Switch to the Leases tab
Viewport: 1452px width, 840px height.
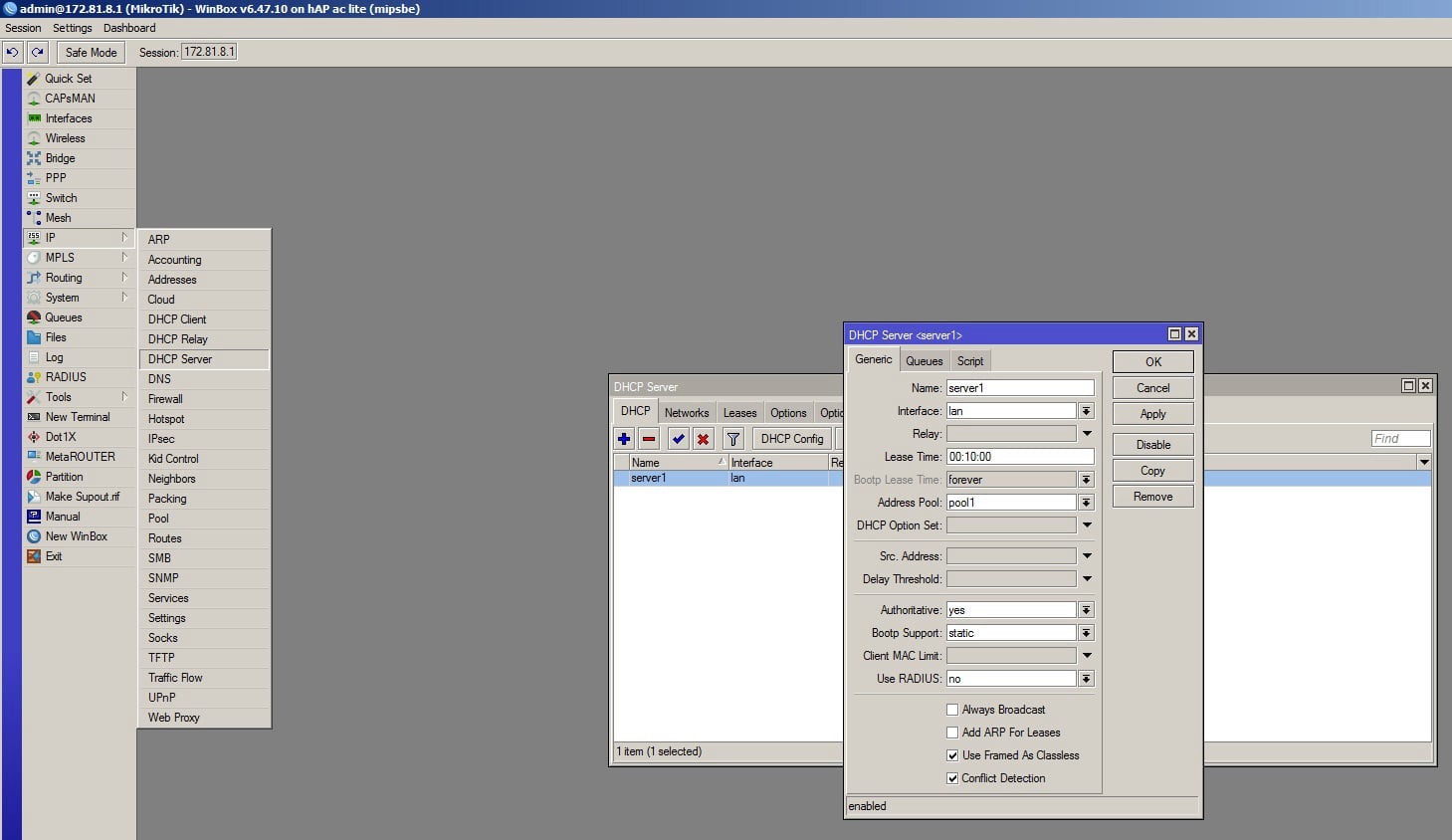coord(739,413)
